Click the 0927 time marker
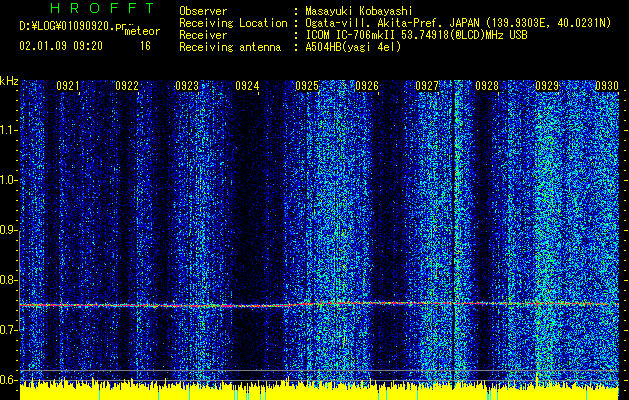Screen dimensions: 629x400 tap(427, 86)
